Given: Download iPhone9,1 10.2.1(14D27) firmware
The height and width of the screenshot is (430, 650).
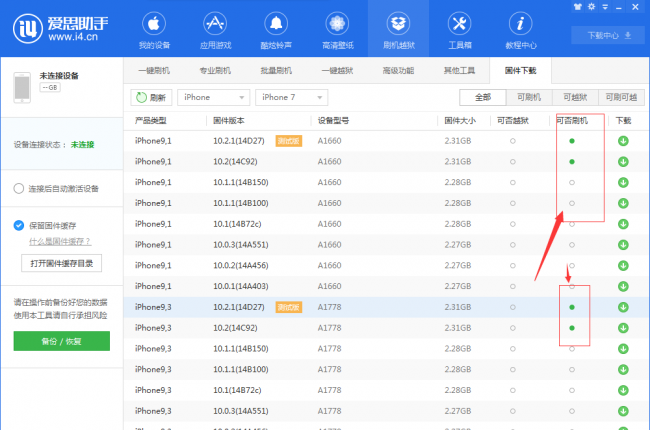Looking at the screenshot, I should click(x=623, y=141).
